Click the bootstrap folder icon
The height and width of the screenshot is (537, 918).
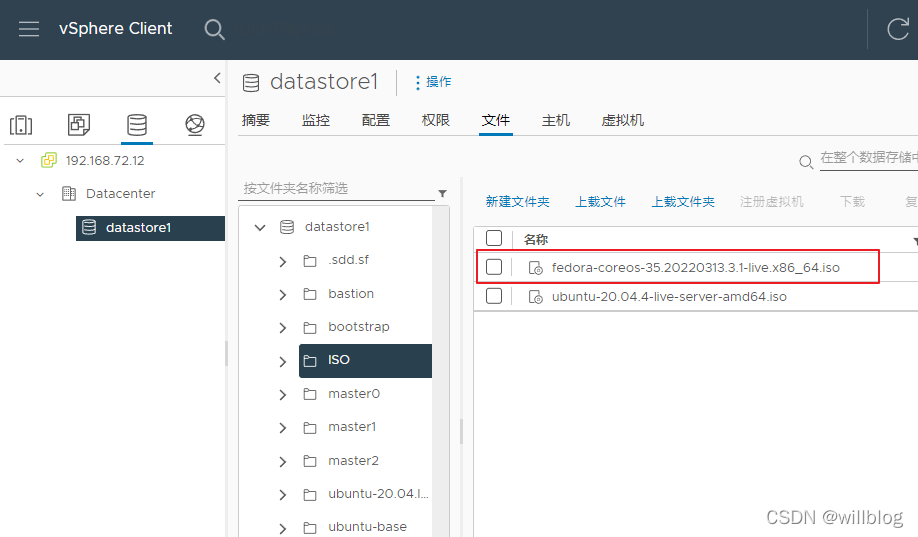coord(310,327)
